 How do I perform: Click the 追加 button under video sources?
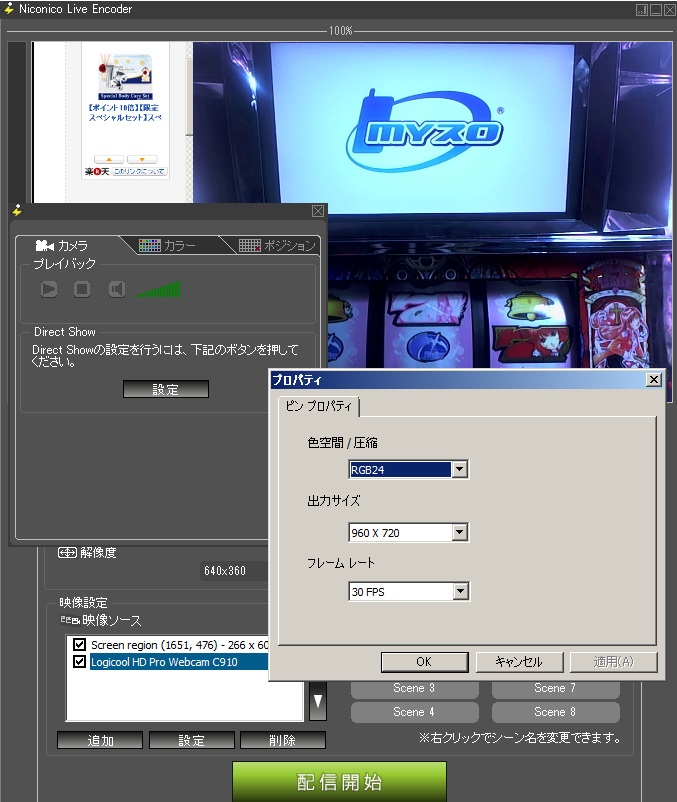point(100,740)
